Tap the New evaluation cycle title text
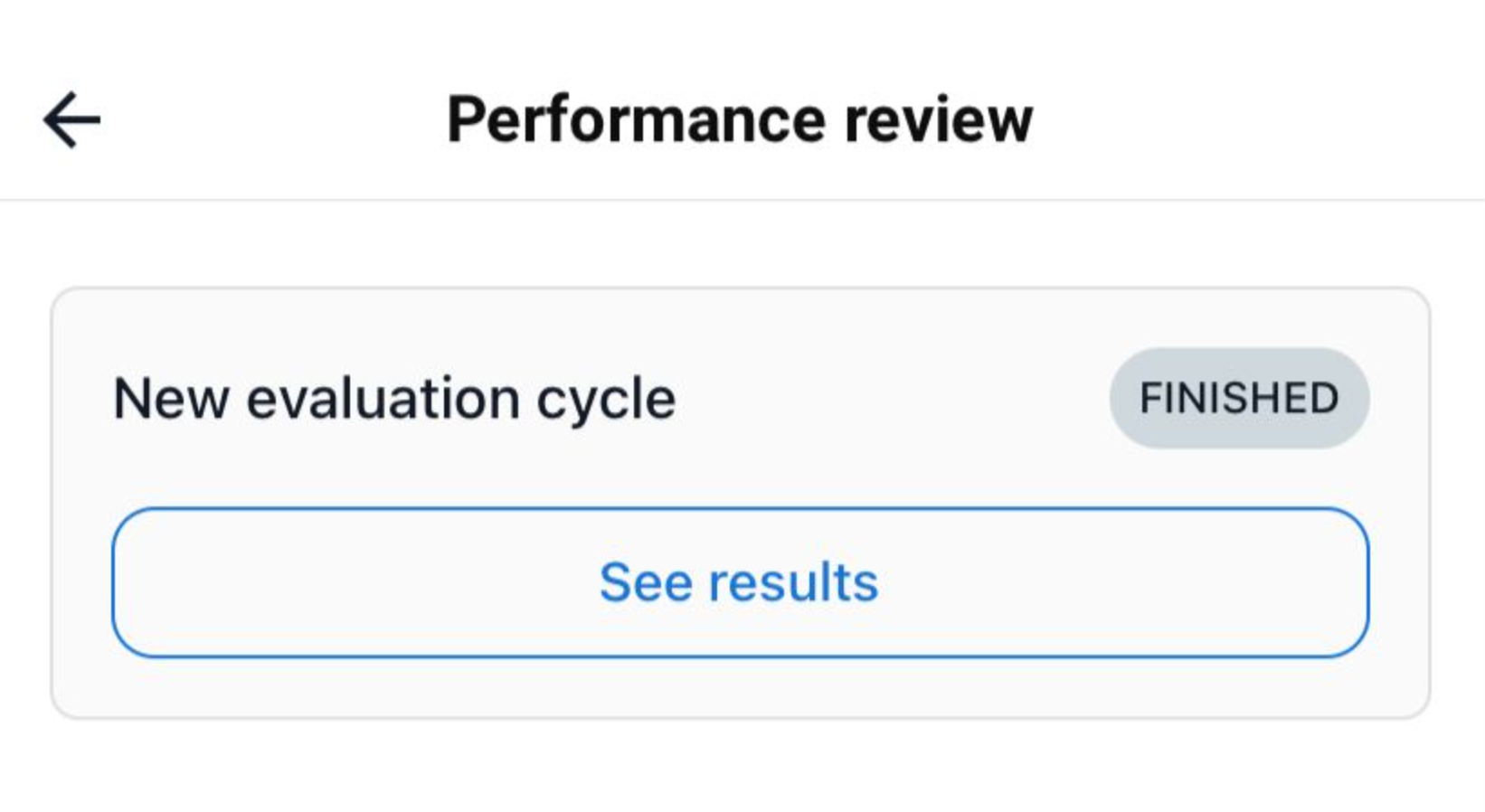The image size is (1485, 812). [394, 399]
